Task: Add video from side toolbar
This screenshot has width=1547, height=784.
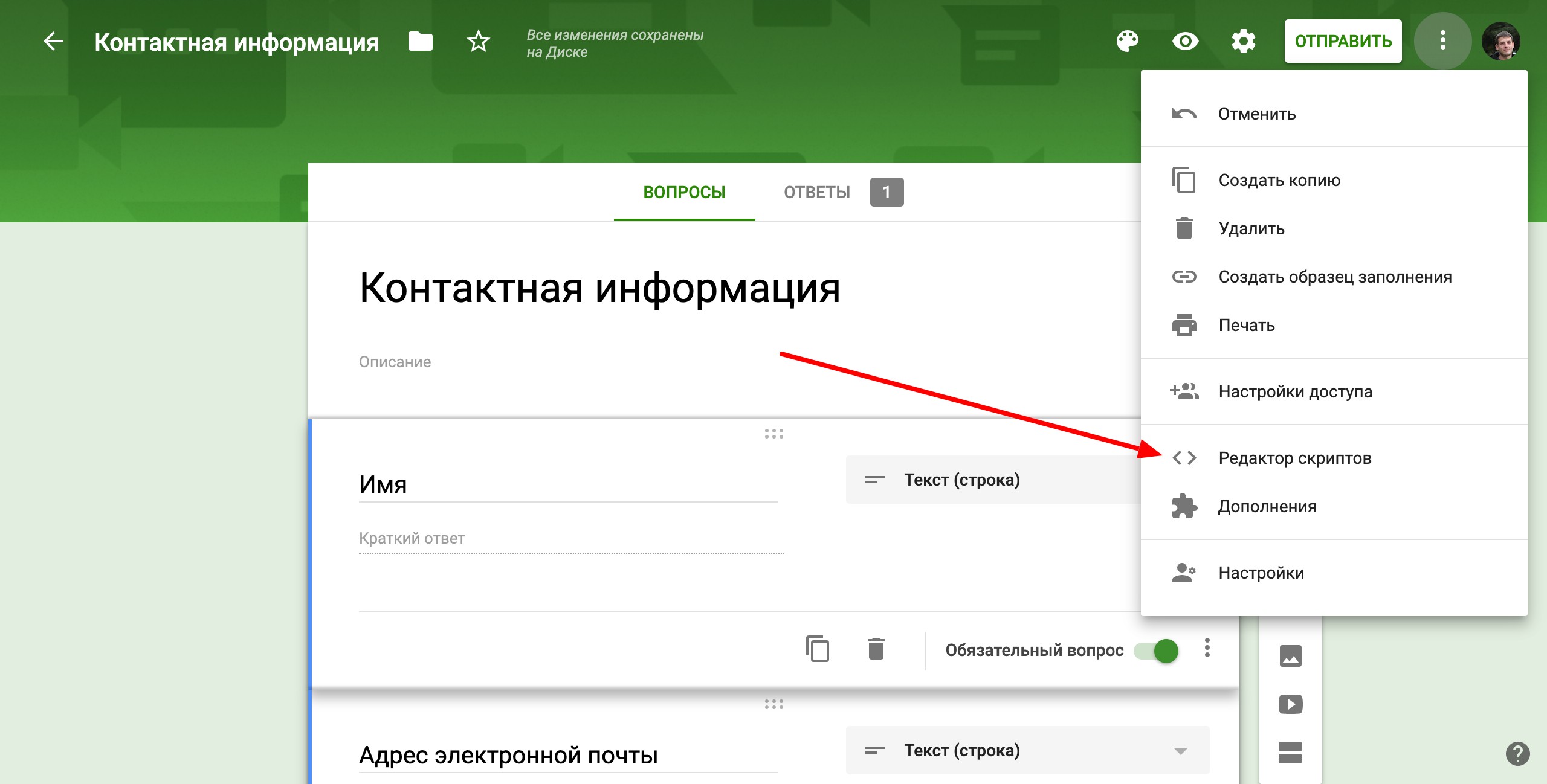Action: [1290, 704]
